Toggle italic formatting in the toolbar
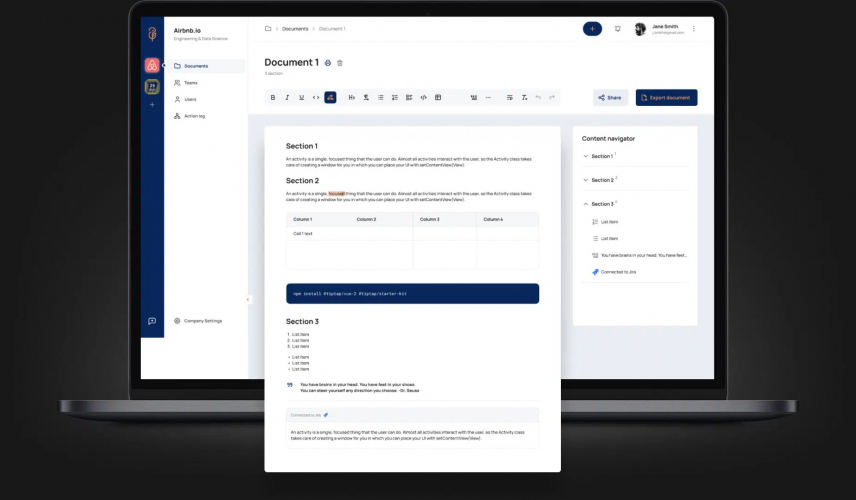The image size is (856, 500). tap(287, 98)
